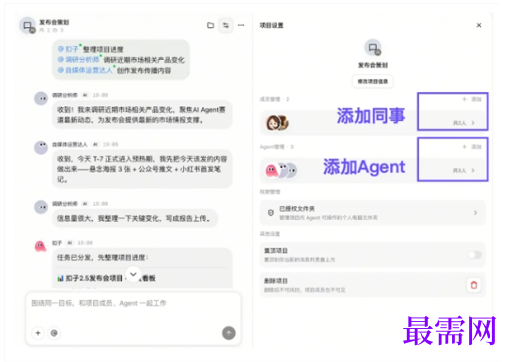Click the pink 扣子 agent avatar in Agent管理 row
Image resolution: width=515 pixels, height=362 pixels.
[x=271, y=171]
